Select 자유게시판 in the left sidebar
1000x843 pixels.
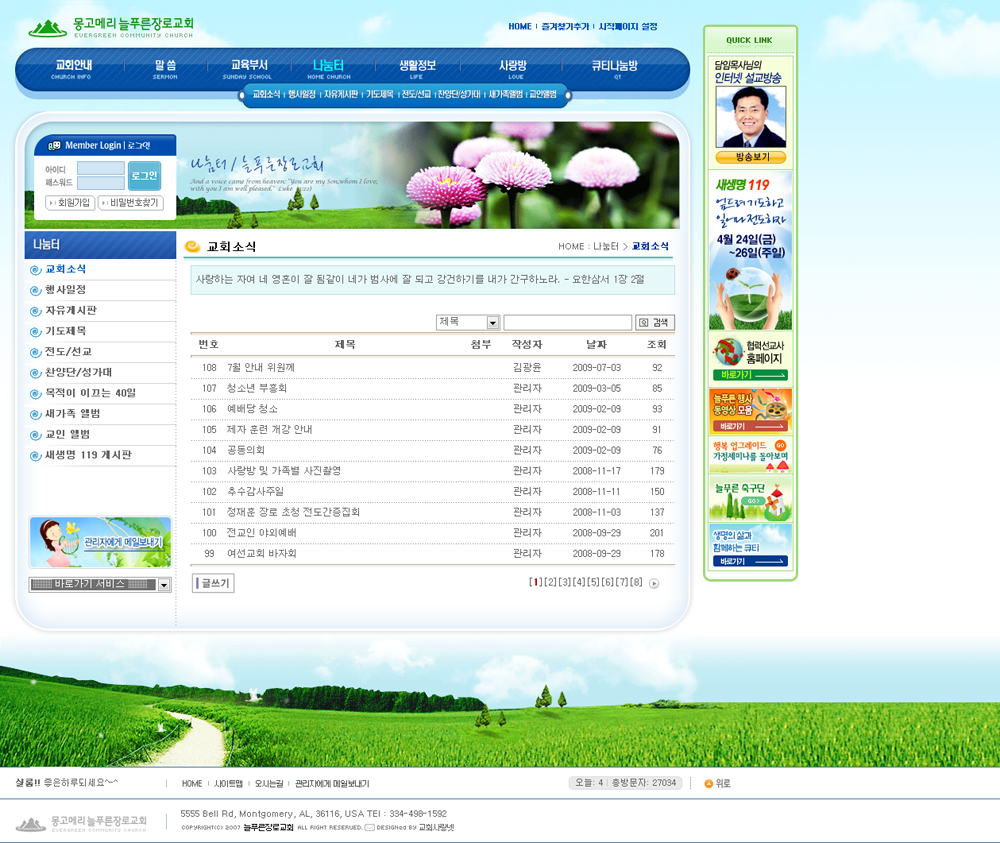tap(71, 310)
